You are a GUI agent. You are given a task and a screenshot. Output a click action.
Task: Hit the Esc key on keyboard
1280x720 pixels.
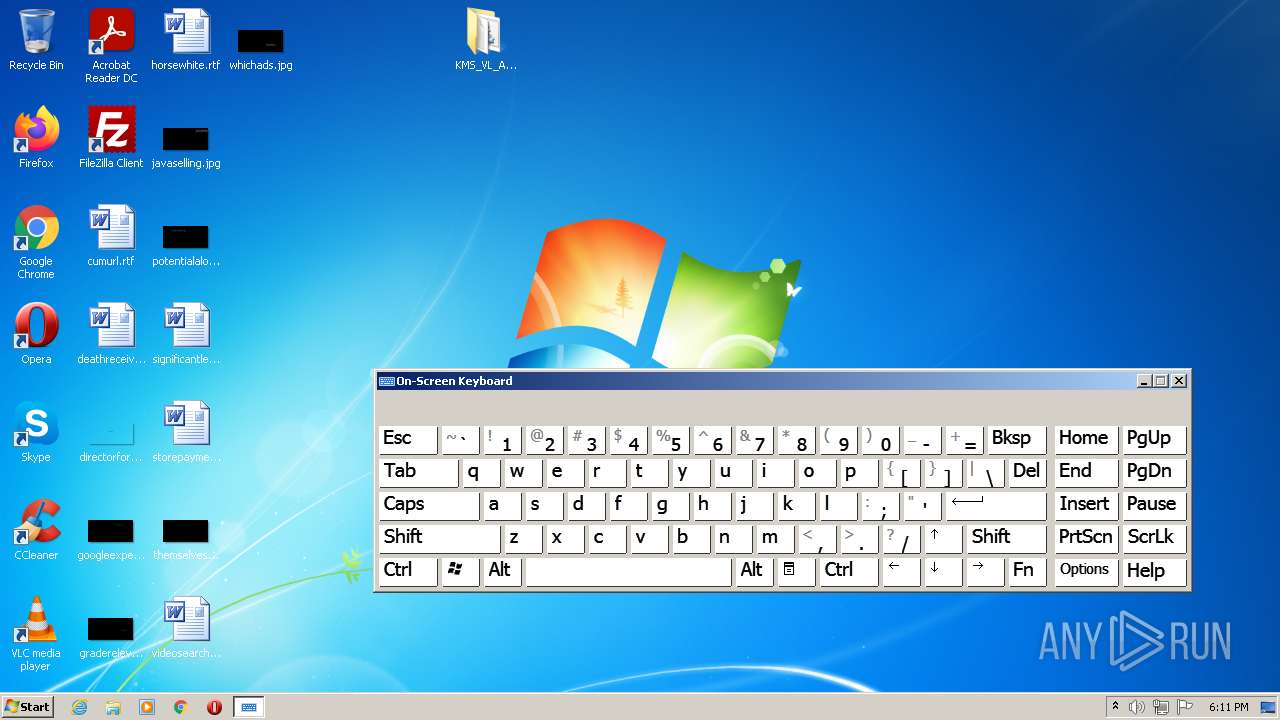click(408, 439)
